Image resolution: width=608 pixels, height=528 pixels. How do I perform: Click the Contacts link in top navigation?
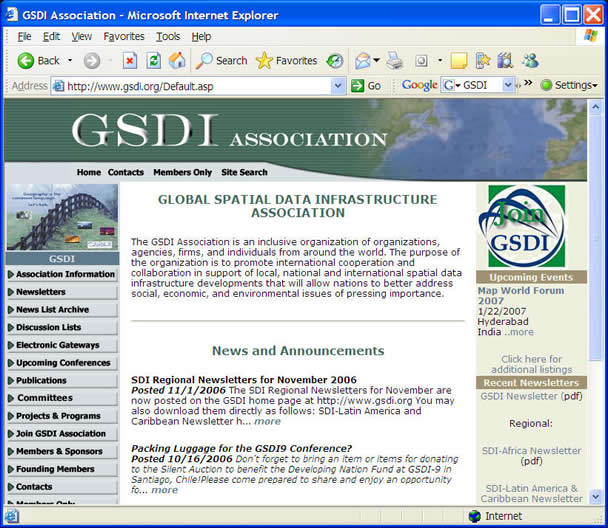tap(126, 173)
